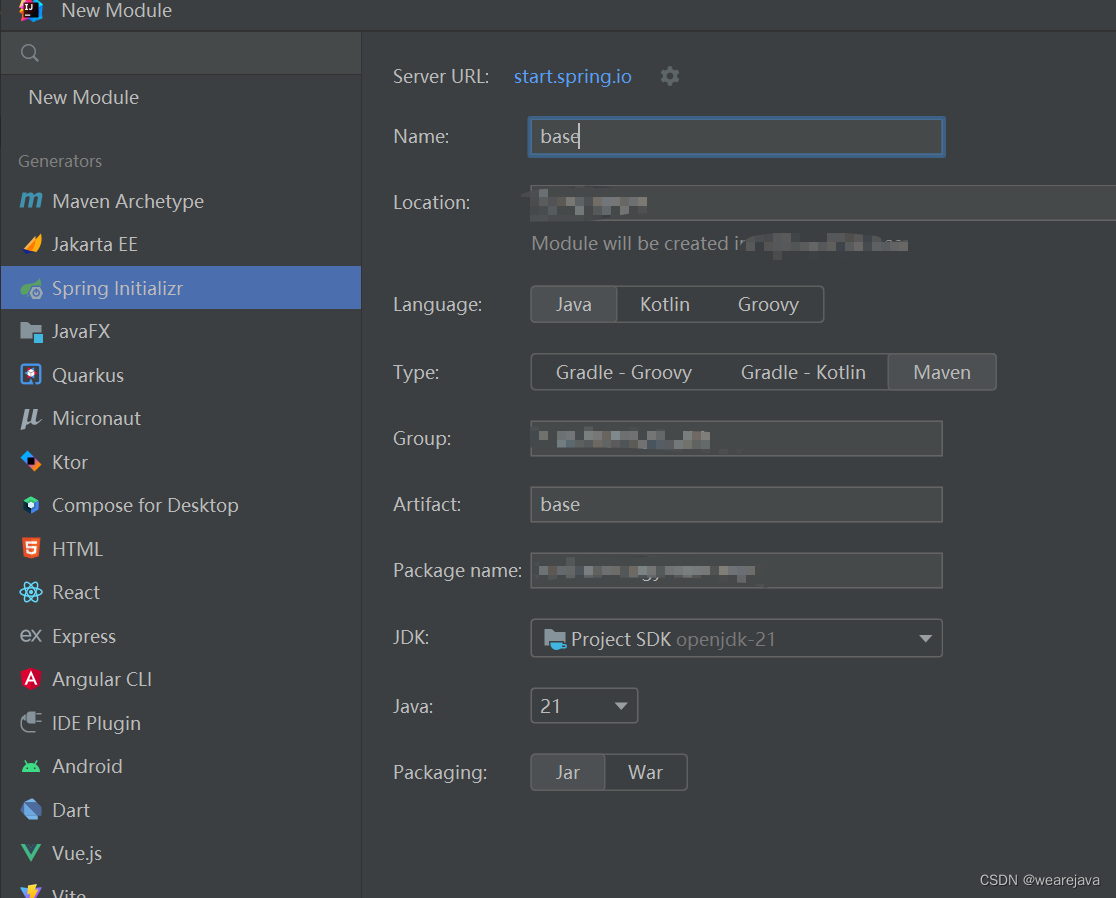The height and width of the screenshot is (898, 1116).
Task: Click the Name field containing base
Action: tap(737, 137)
